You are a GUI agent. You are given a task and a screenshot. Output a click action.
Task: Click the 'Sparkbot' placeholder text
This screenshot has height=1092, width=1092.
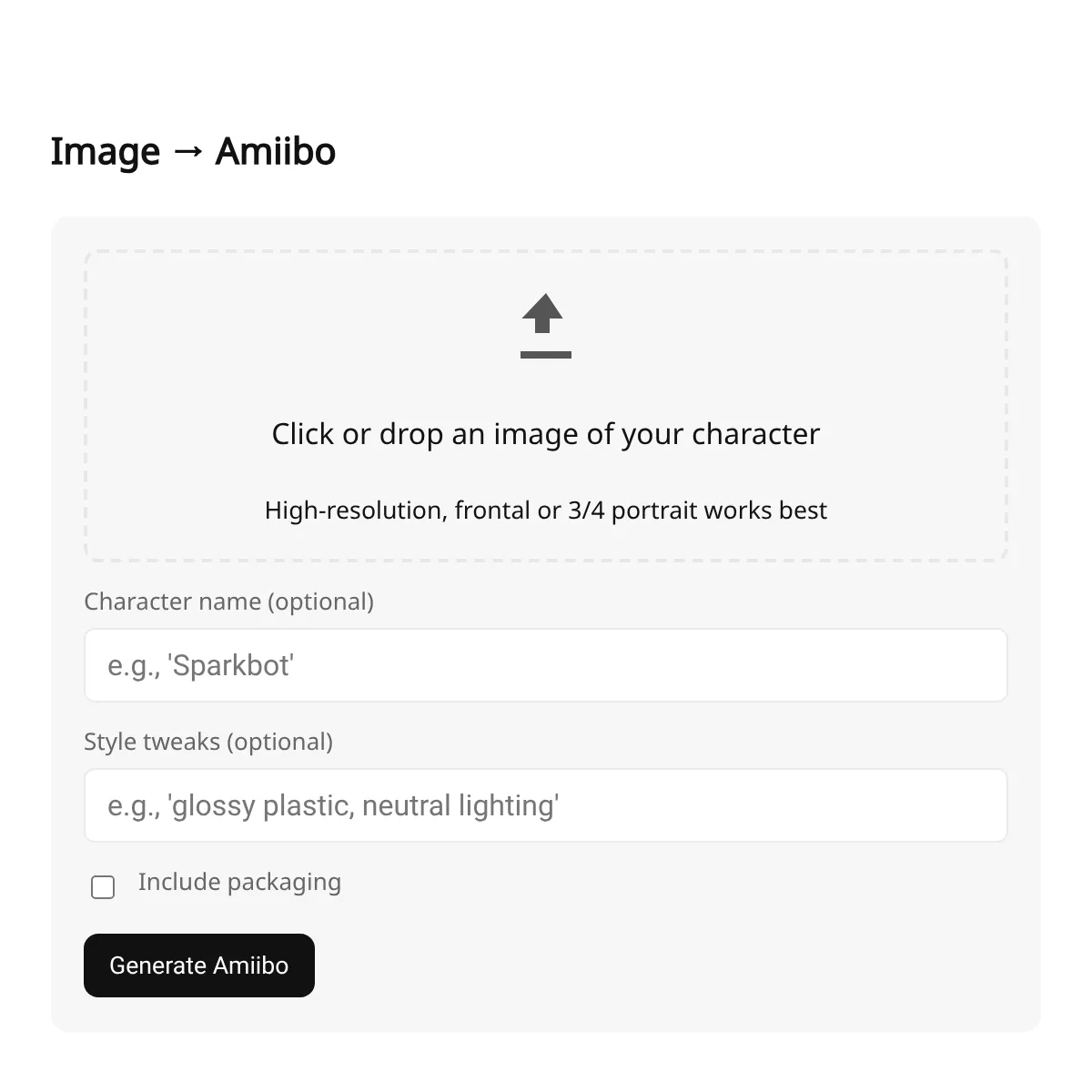(x=200, y=666)
